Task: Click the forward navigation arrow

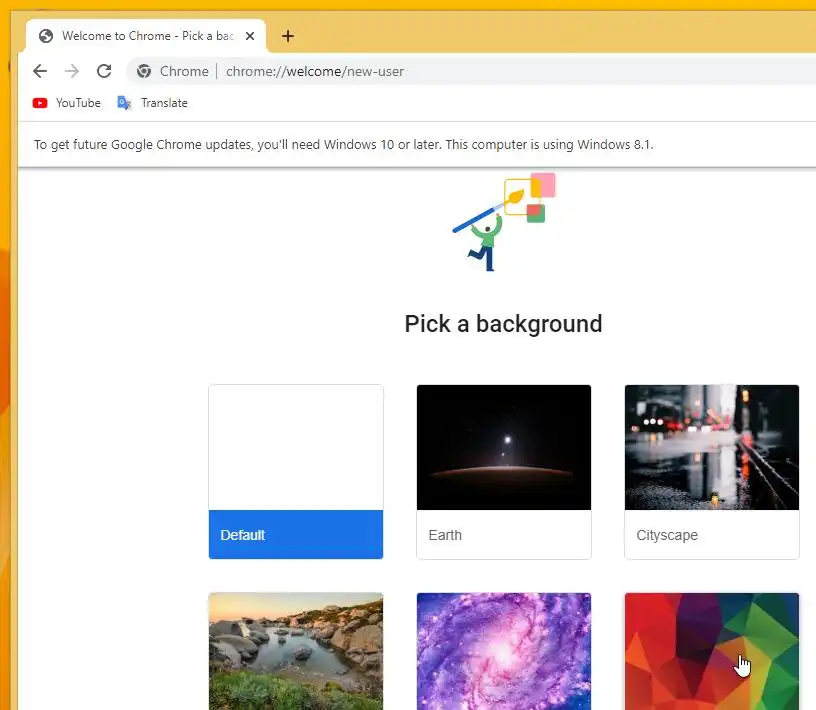Action: click(72, 71)
